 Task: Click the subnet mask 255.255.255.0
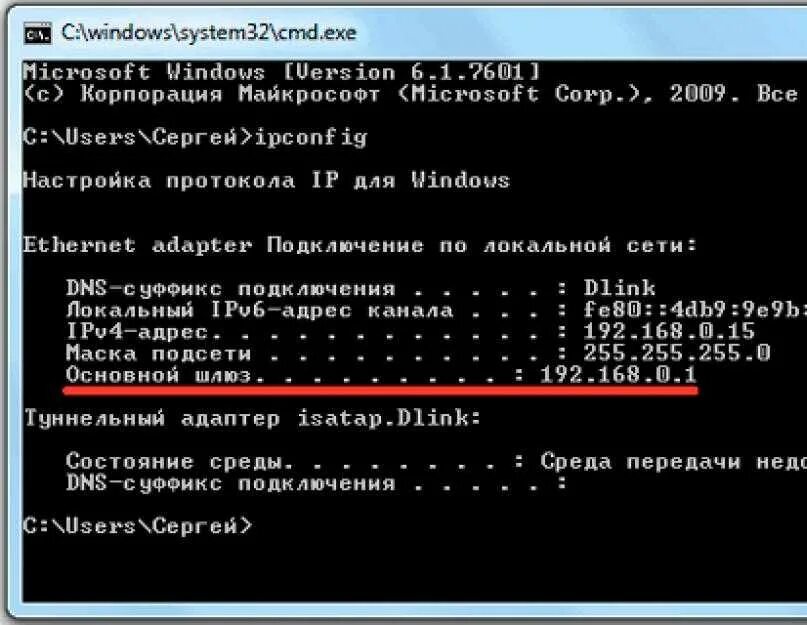(676, 353)
